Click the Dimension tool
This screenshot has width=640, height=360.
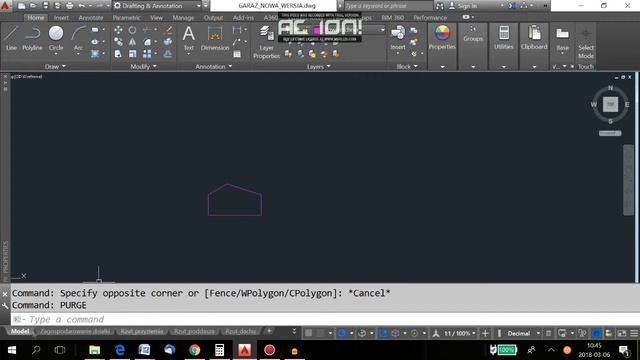coord(215,38)
